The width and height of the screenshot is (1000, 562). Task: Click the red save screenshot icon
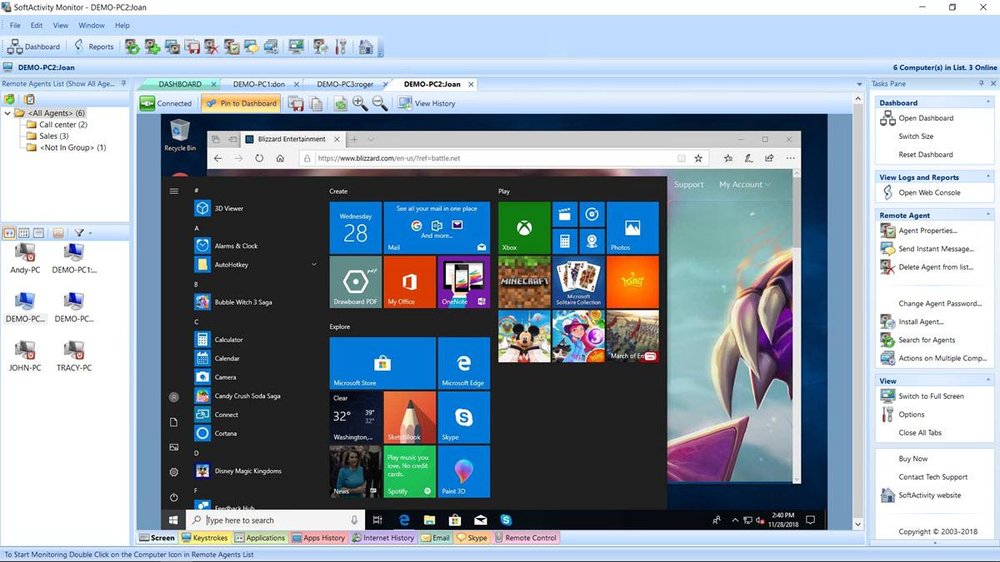click(x=296, y=103)
